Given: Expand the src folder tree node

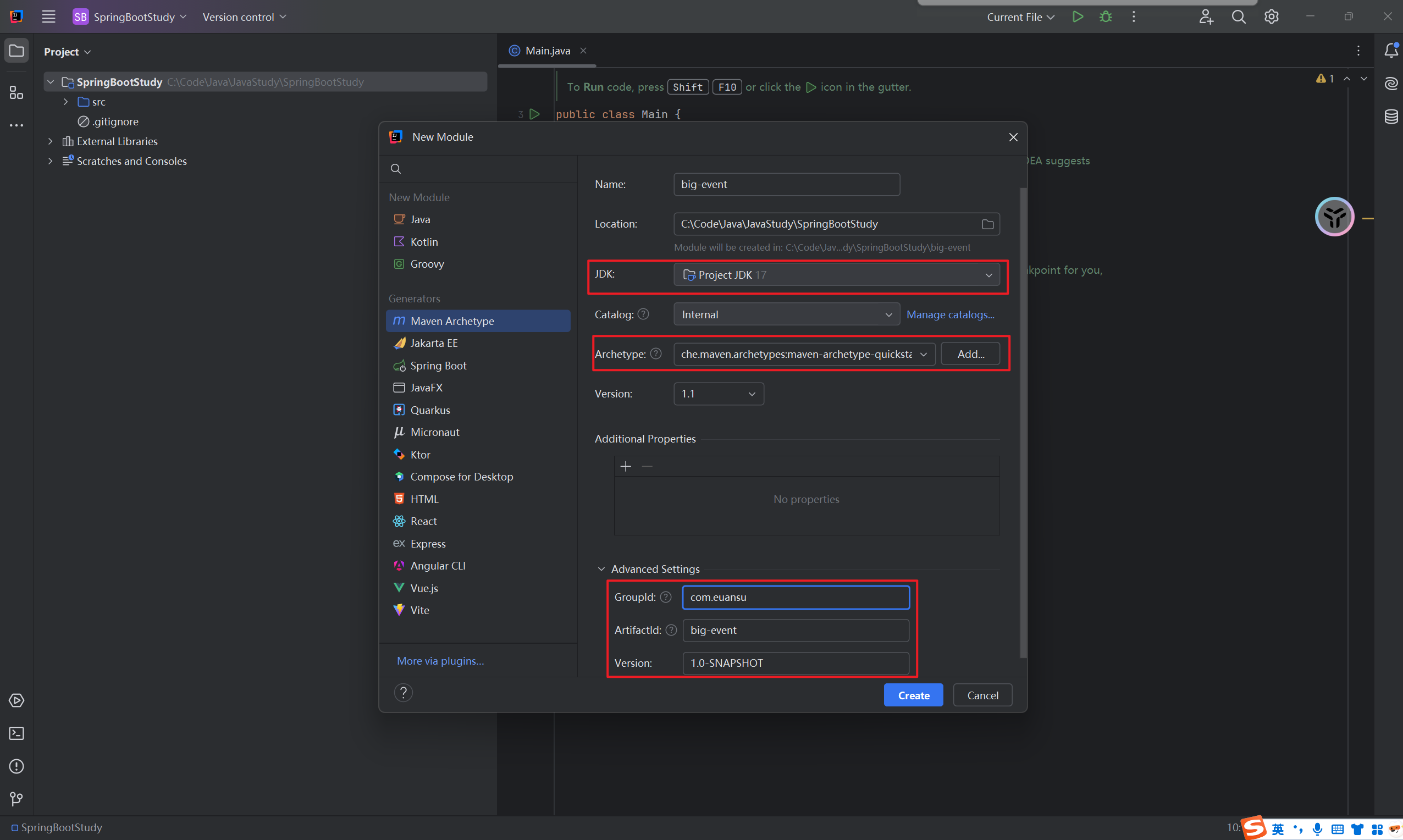Looking at the screenshot, I should click(65, 102).
